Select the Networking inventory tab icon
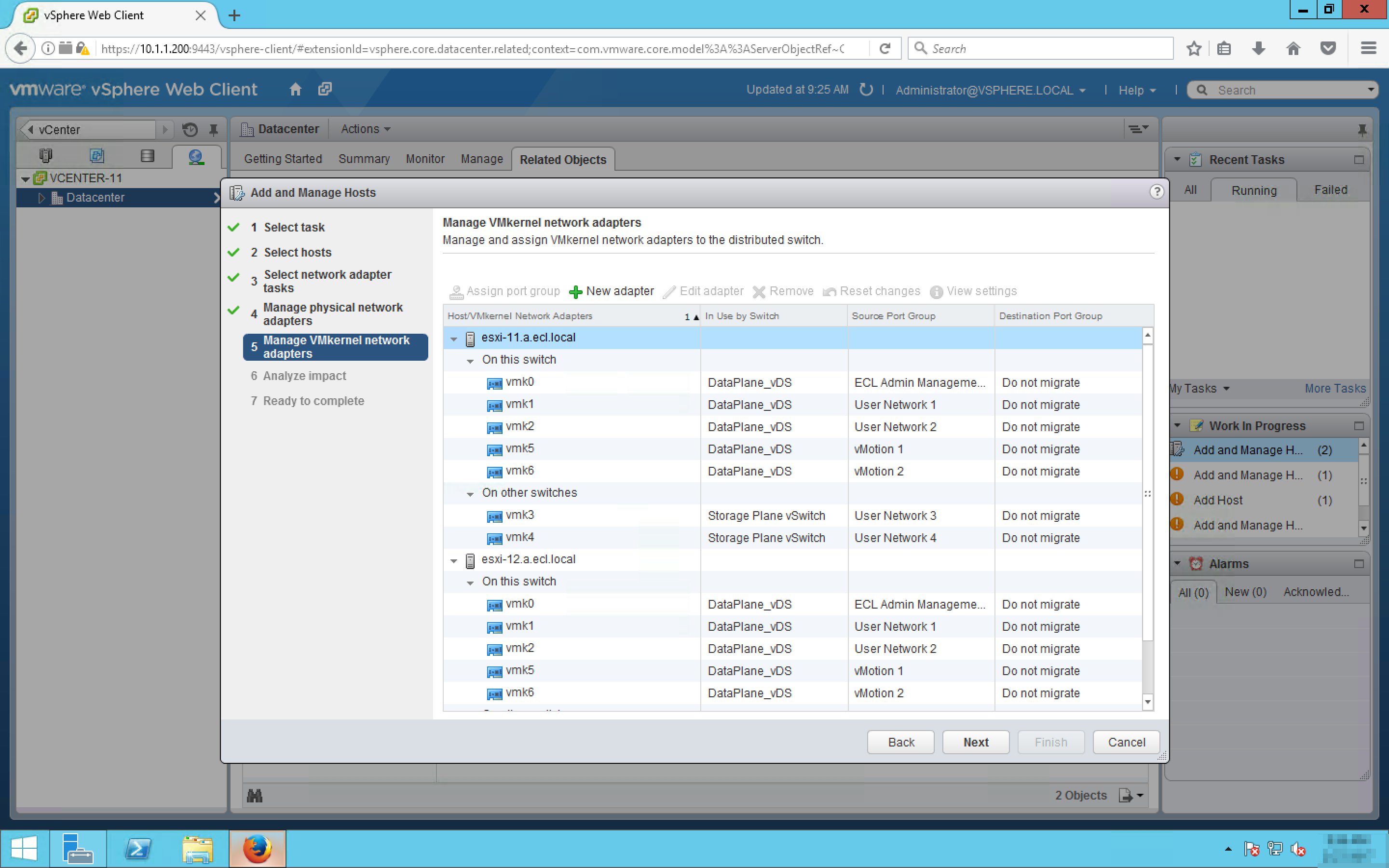Image resolution: width=1389 pixels, height=868 pixels. (196, 156)
